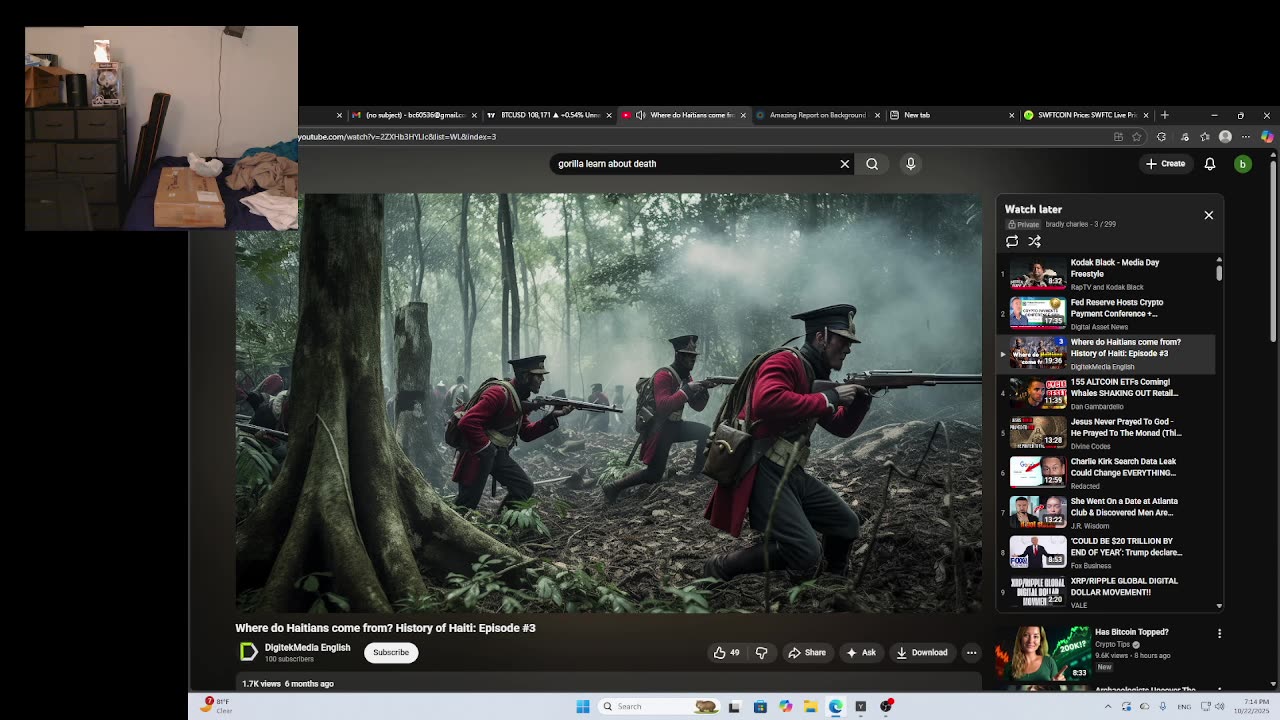Select 'XRP/RIPPLE GLOBAL DIGITAL DOLLAR' title
The width and height of the screenshot is (1280, 720).
click(x=1124, y=587)
